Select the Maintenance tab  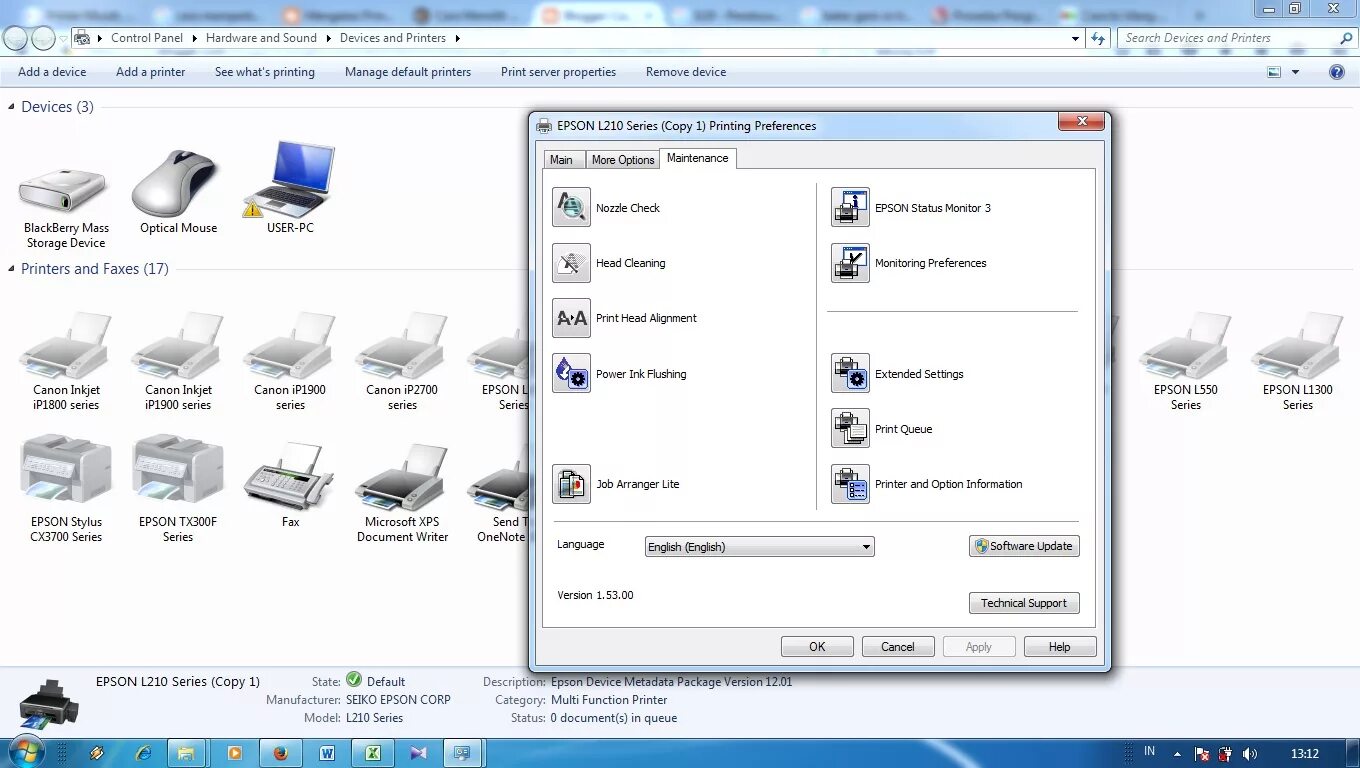click(x=698, y=158)
